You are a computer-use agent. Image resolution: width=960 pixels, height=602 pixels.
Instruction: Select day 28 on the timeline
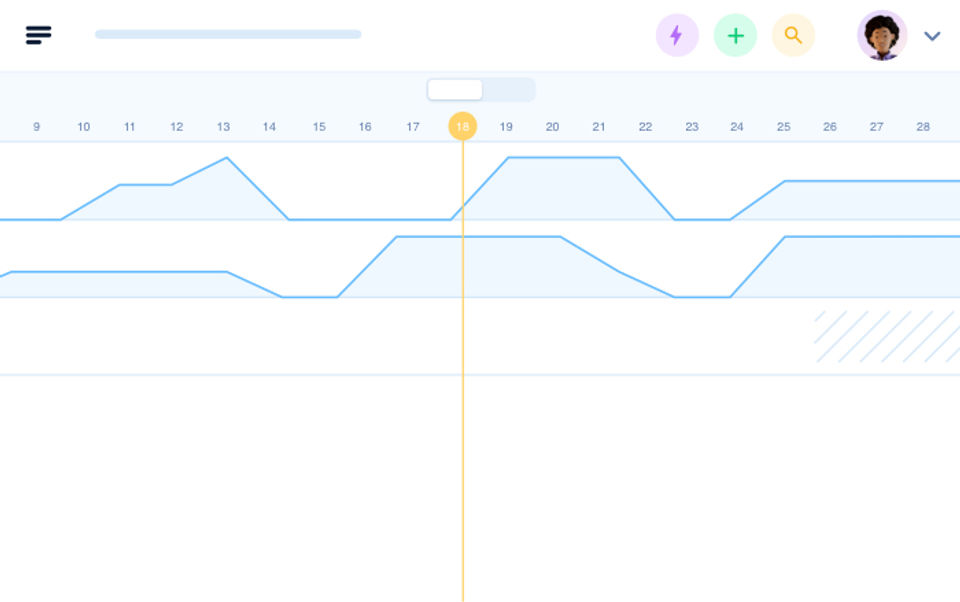pyautogui.click(x=923, y=127)
